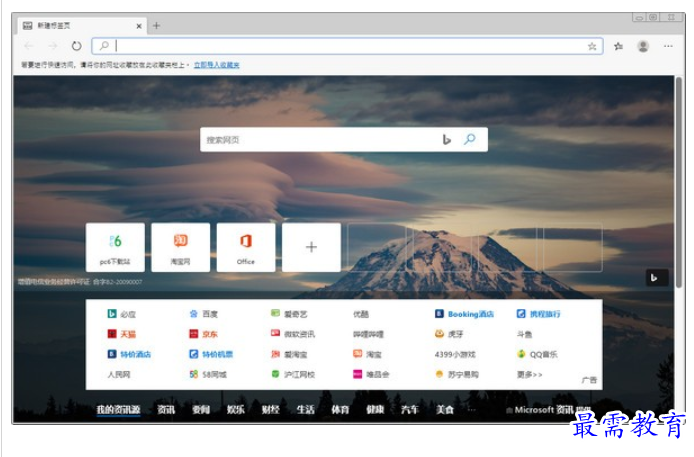Click the browser forward arrow
694x457 pixels.
tap(53, 46)
